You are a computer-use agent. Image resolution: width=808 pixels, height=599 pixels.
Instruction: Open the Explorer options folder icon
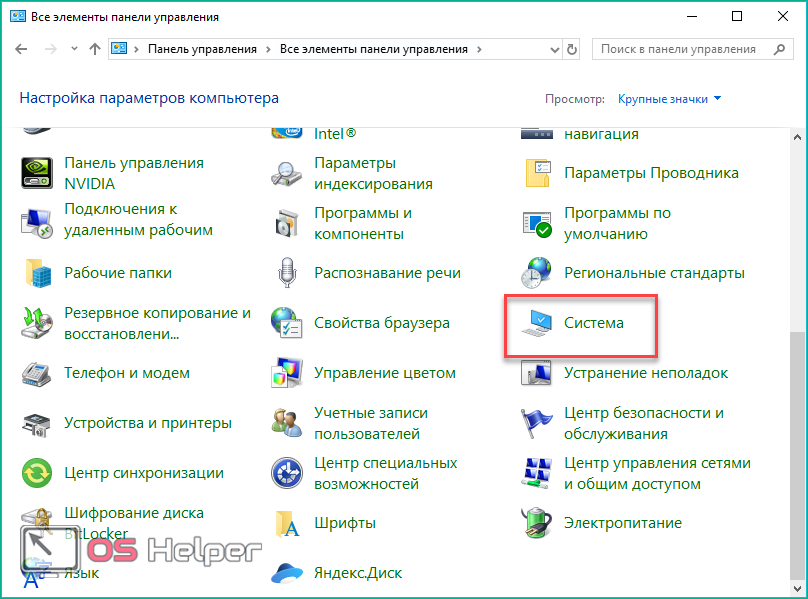tap(537, 173)
